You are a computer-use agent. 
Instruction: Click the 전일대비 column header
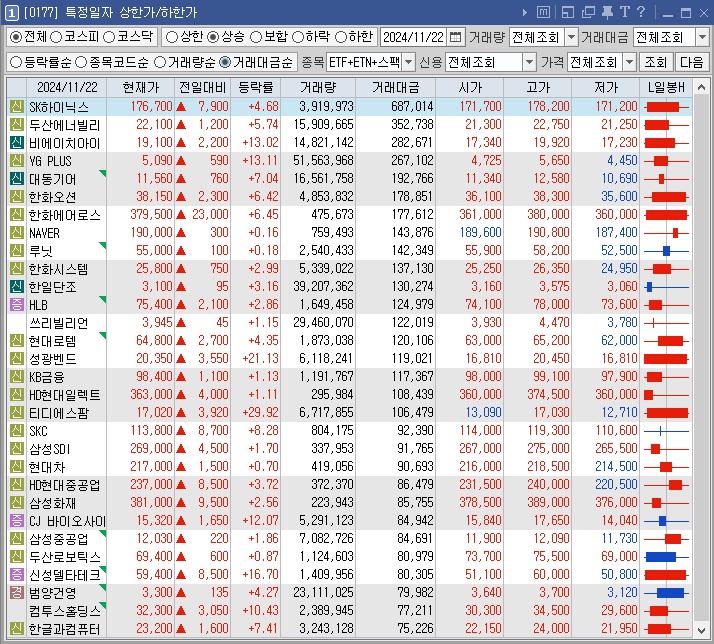tap(203, 87)
